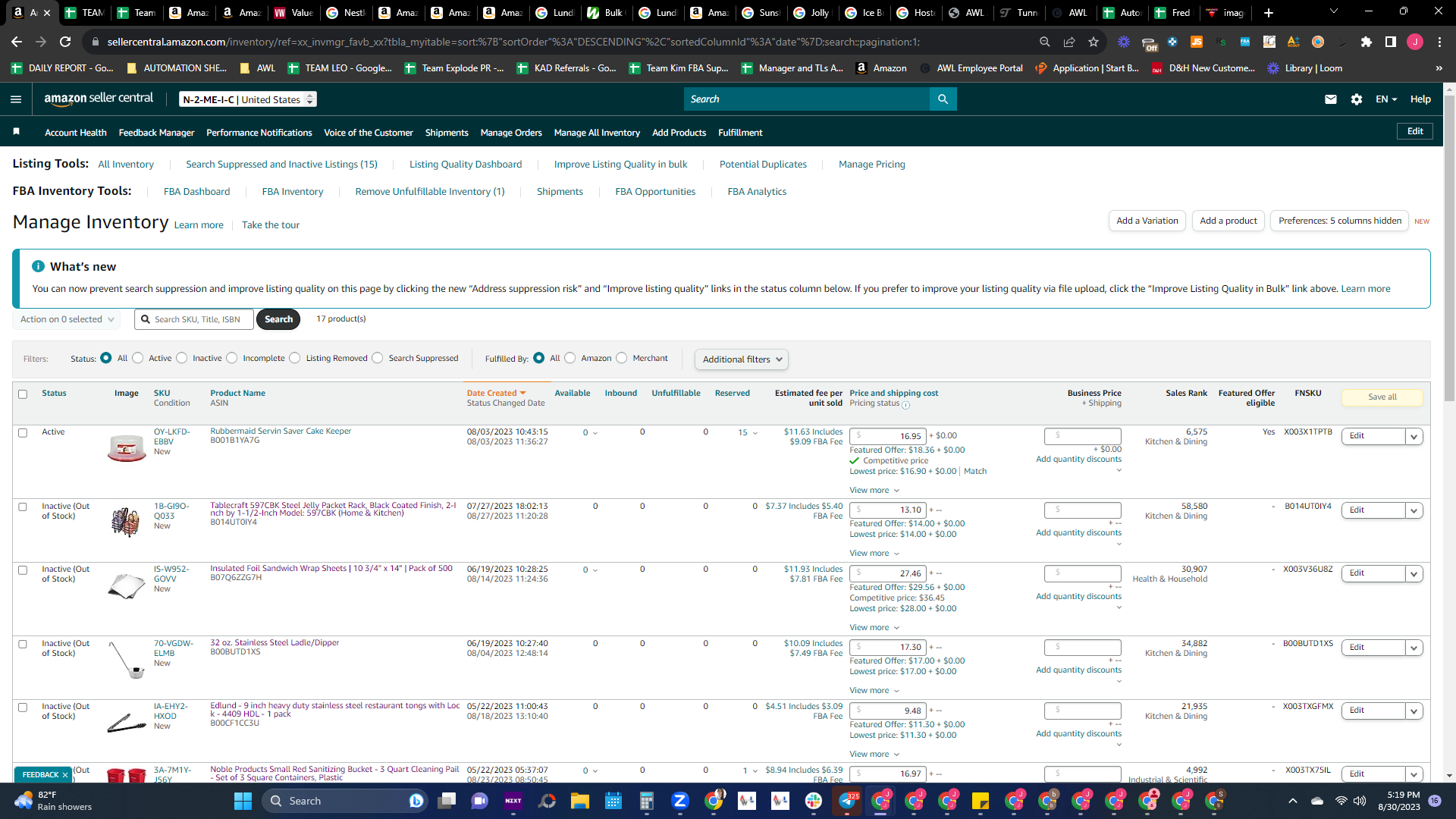This screenshot has width=1456, height=819.
Task: Open the Action on 0 selected dropdown
Action: pos(67,319)
